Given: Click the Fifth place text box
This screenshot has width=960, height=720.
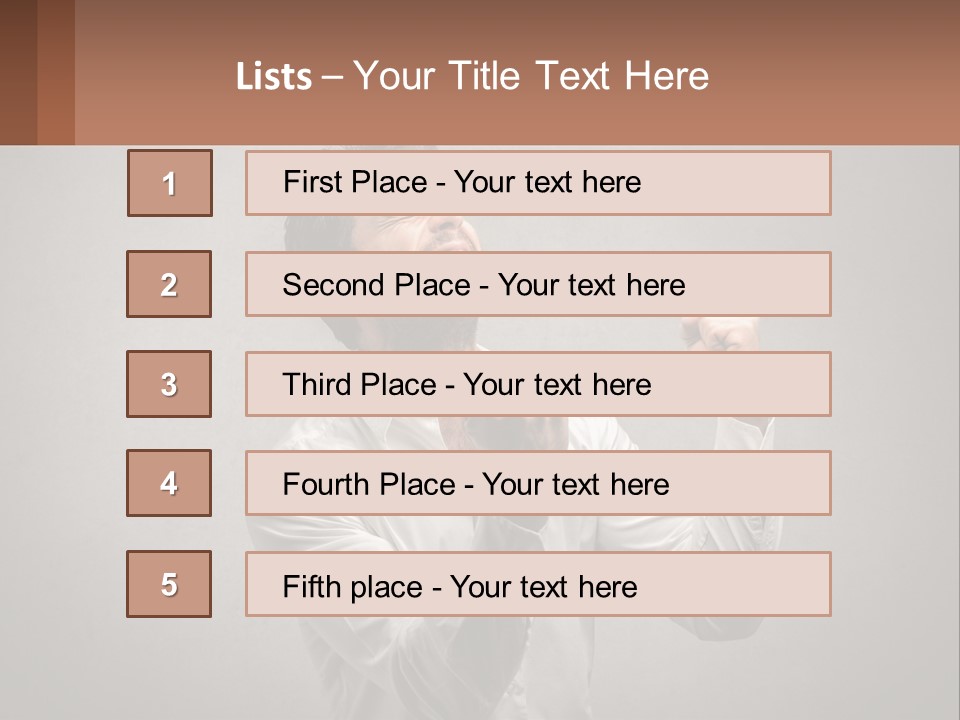Looking at the screenshot, I should [538, 584].
